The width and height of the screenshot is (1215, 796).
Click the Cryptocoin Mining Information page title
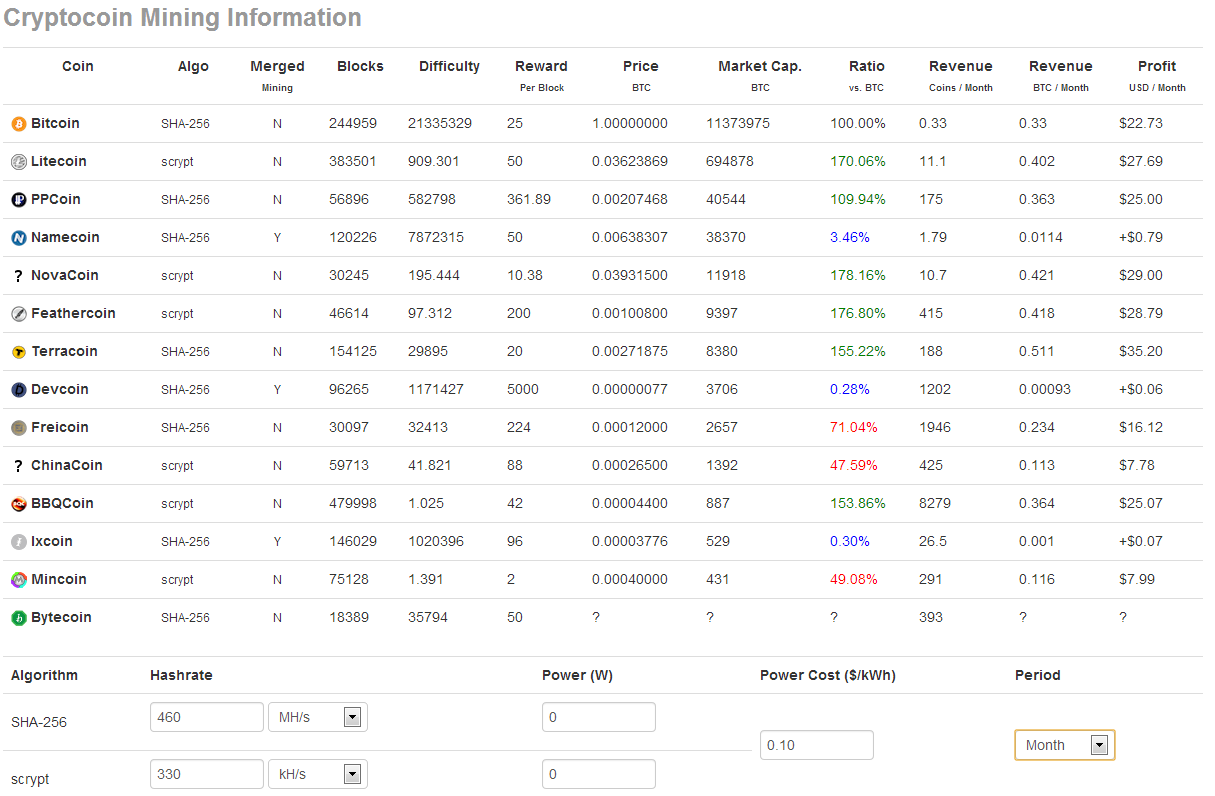click(x=183, y=18)
